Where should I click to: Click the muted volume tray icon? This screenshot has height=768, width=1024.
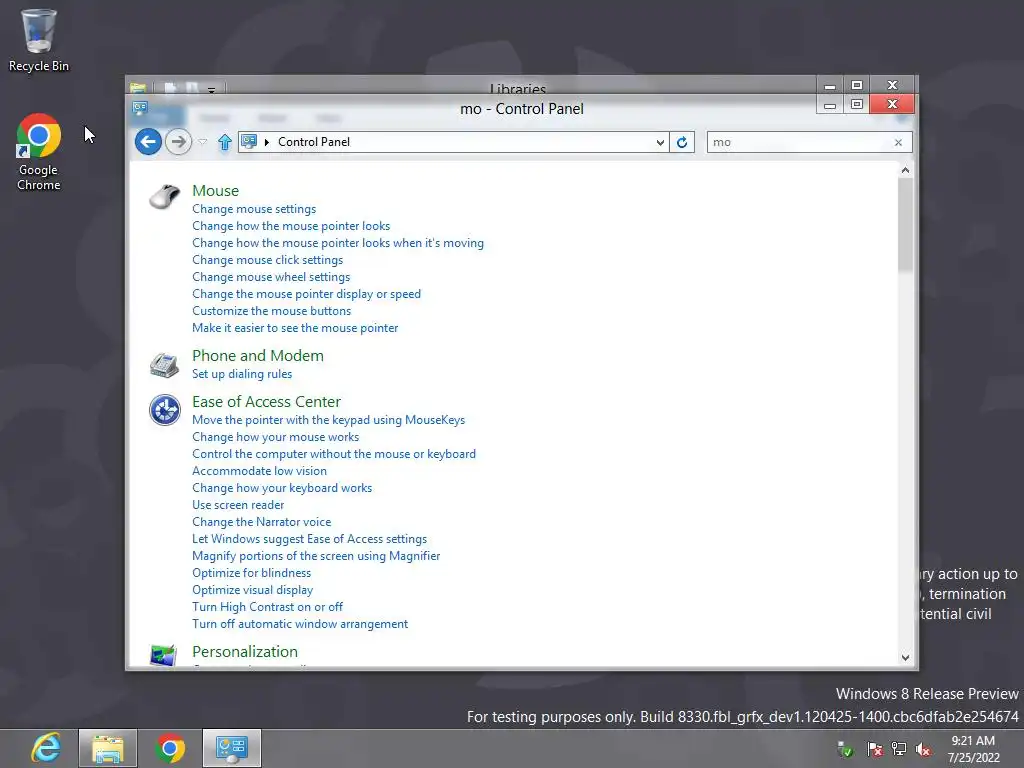(x=923, y=749)
